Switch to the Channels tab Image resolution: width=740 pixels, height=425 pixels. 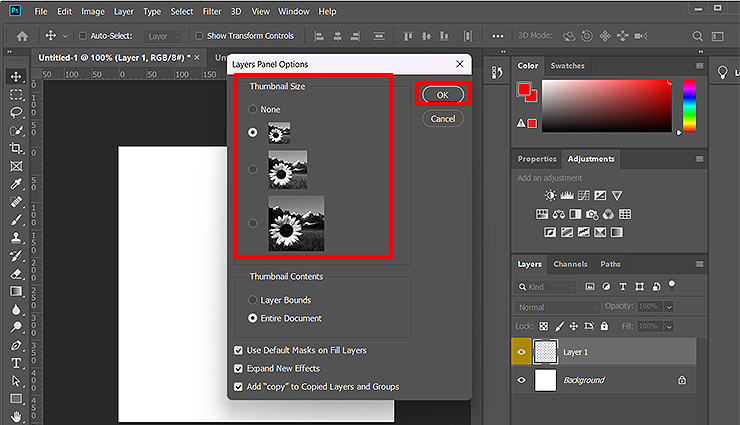click(x=570, y=264)
